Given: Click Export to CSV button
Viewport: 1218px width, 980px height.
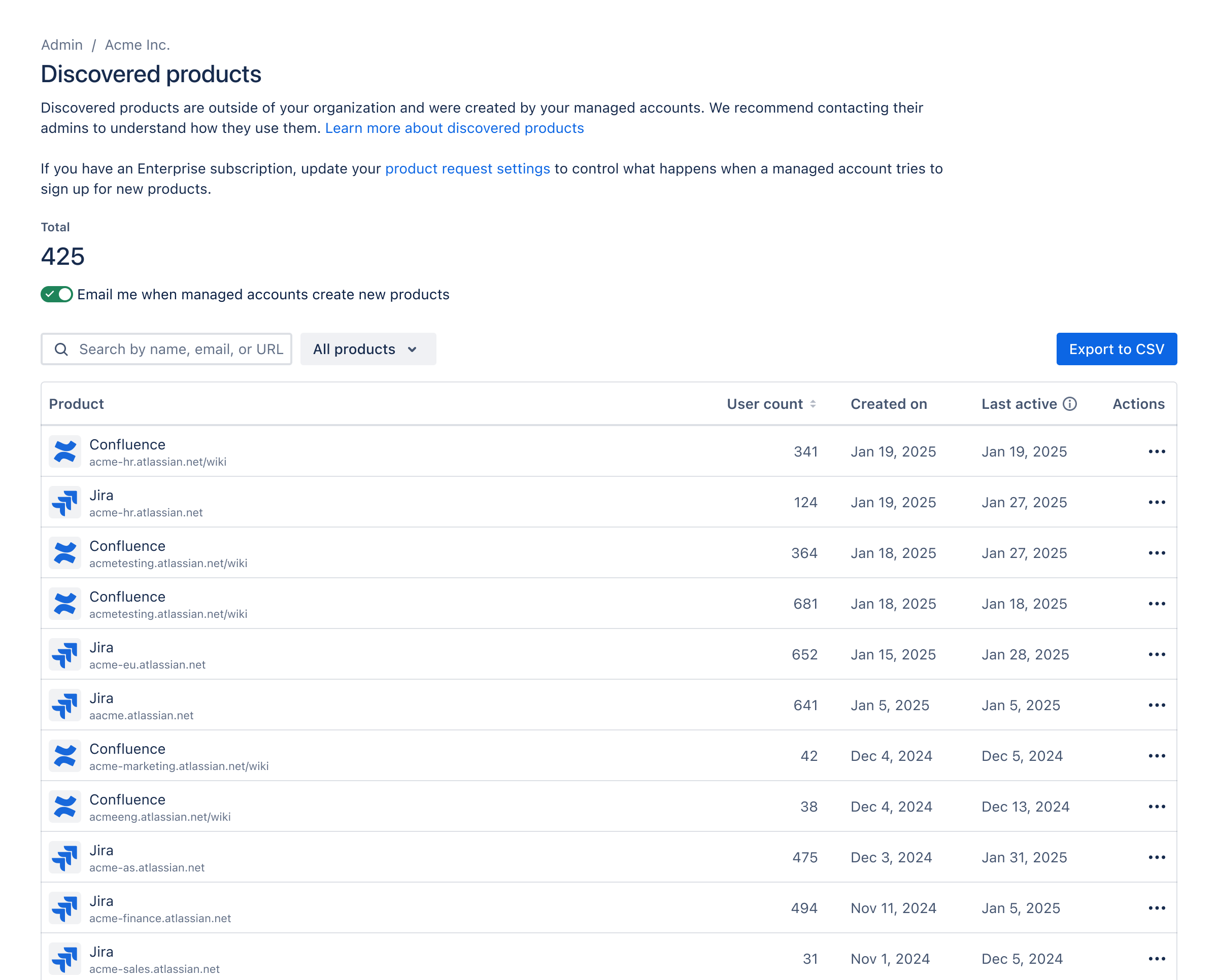Looking at the screenshot, I should click(1116, 349).
